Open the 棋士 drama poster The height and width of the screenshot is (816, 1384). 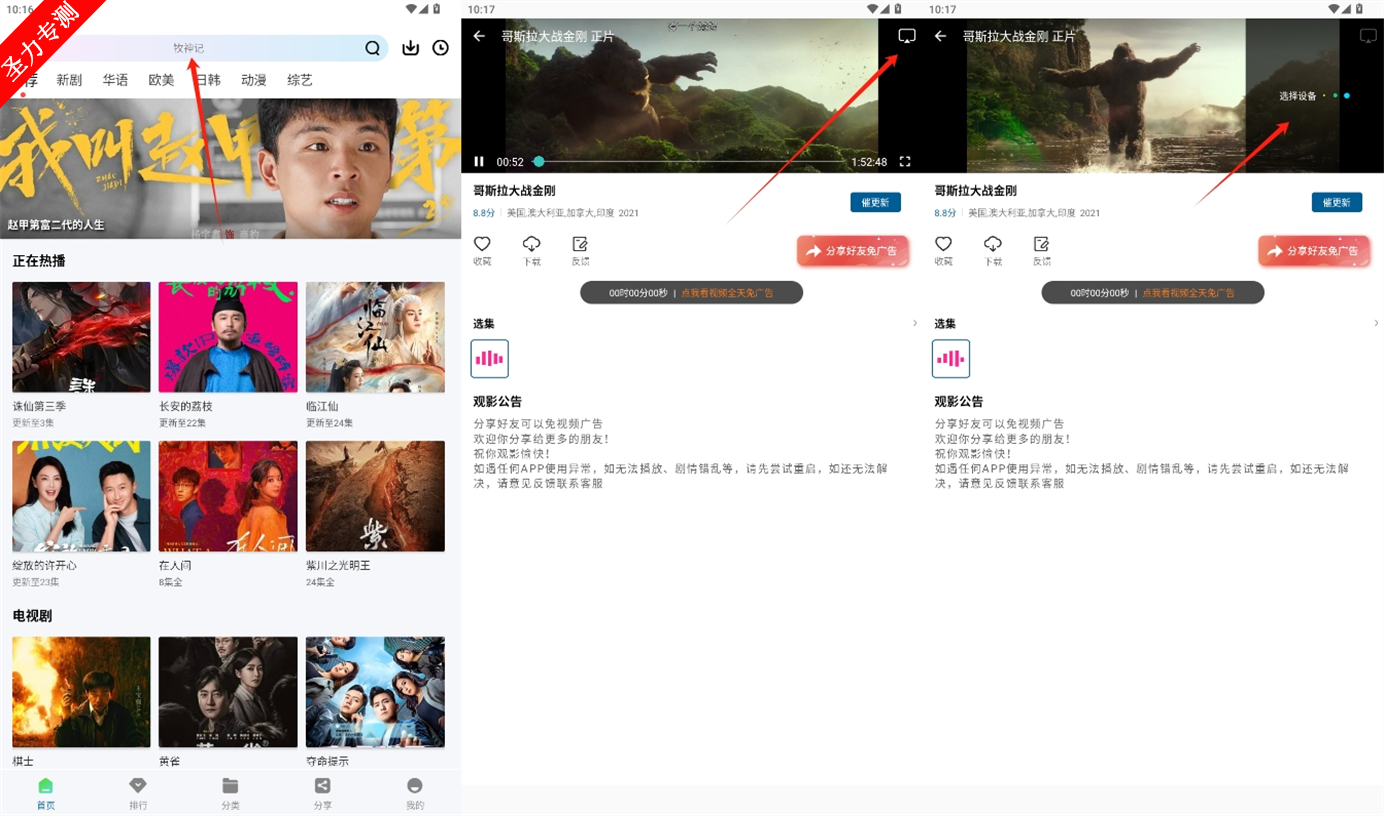(x=81, y=692)
